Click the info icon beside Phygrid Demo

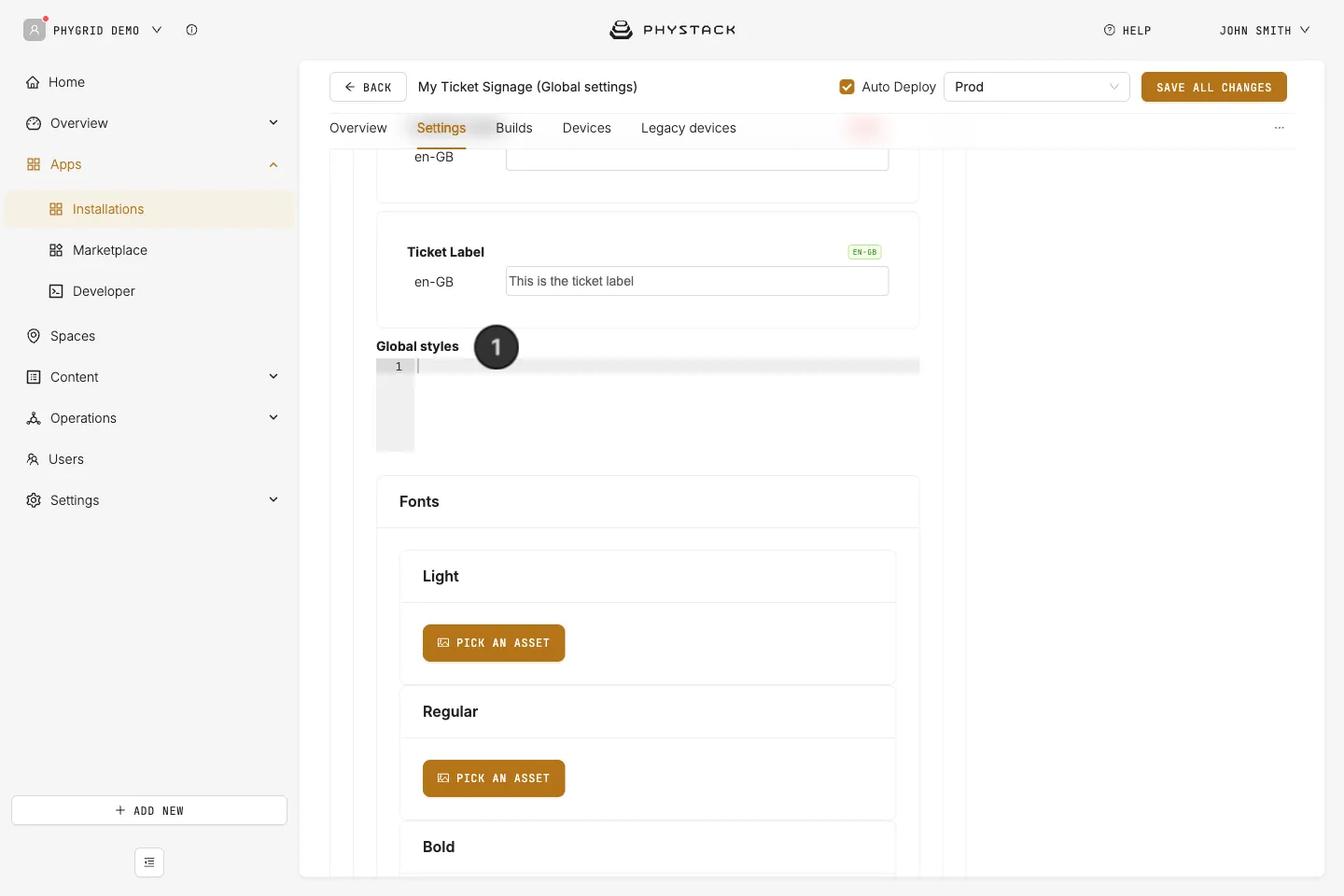click(191, 30)
